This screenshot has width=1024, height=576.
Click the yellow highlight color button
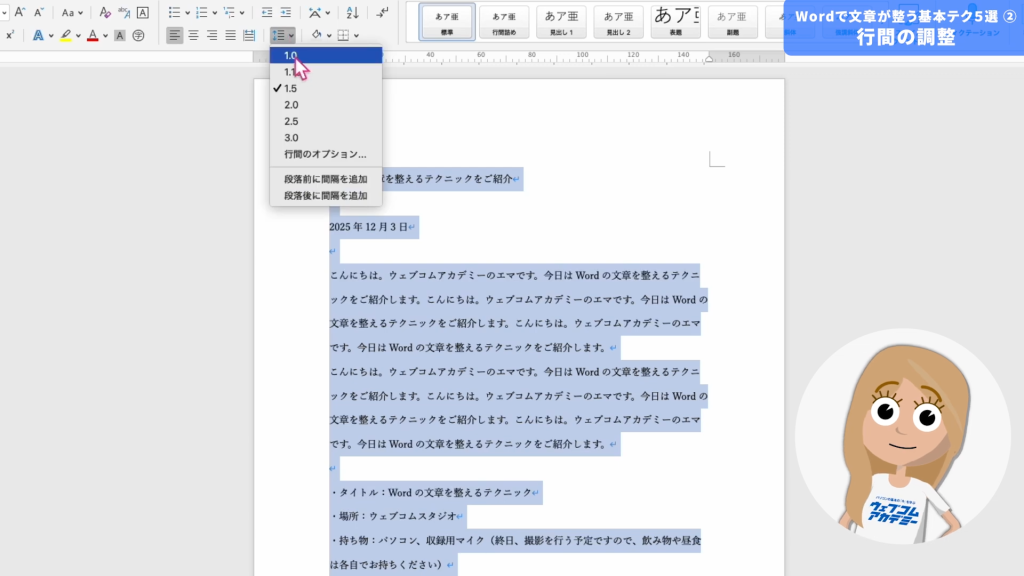point(65,35)
